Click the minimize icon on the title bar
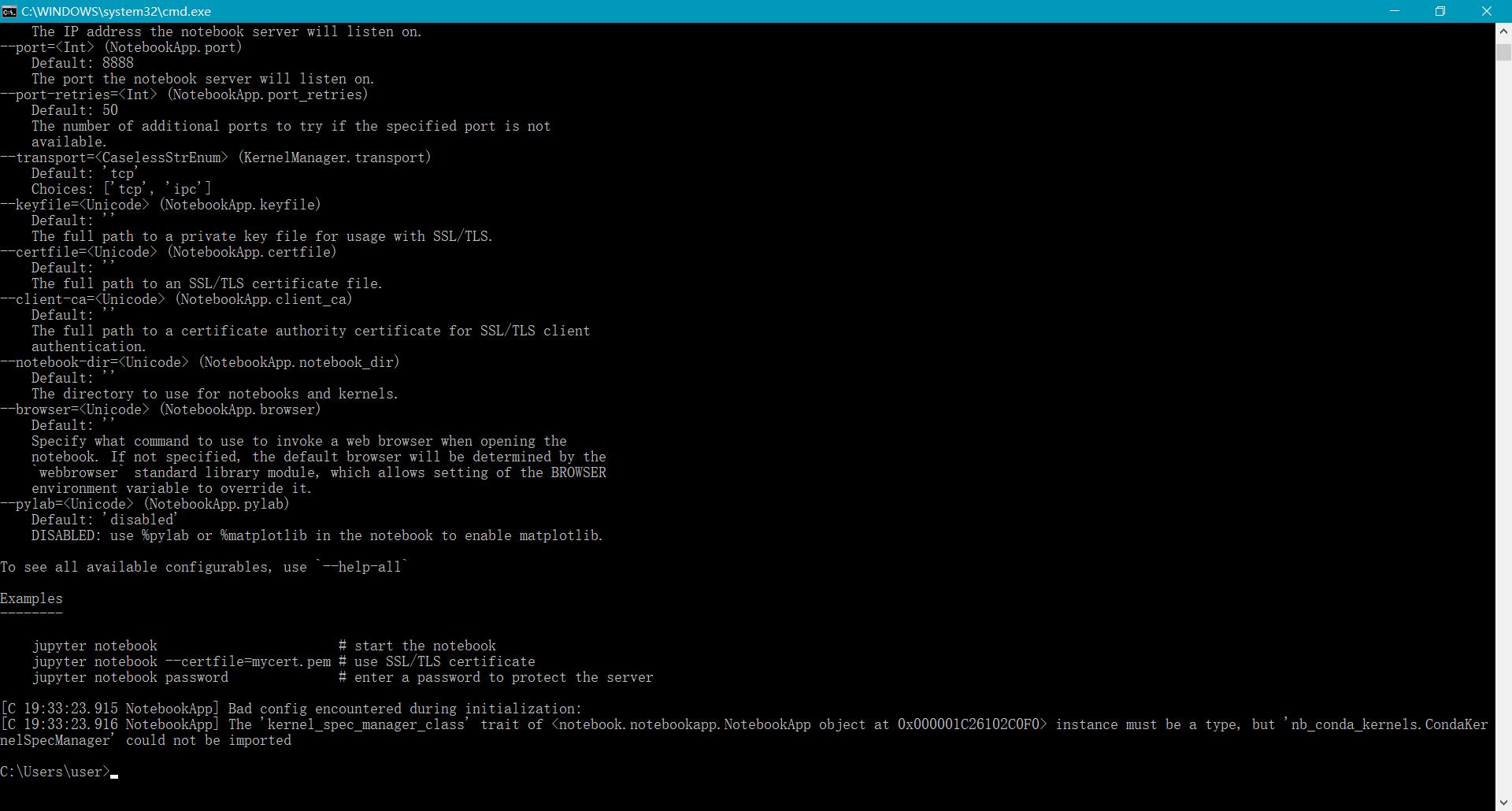Viewport: 1512px width, 811px height. click(x=1395, y=11)
